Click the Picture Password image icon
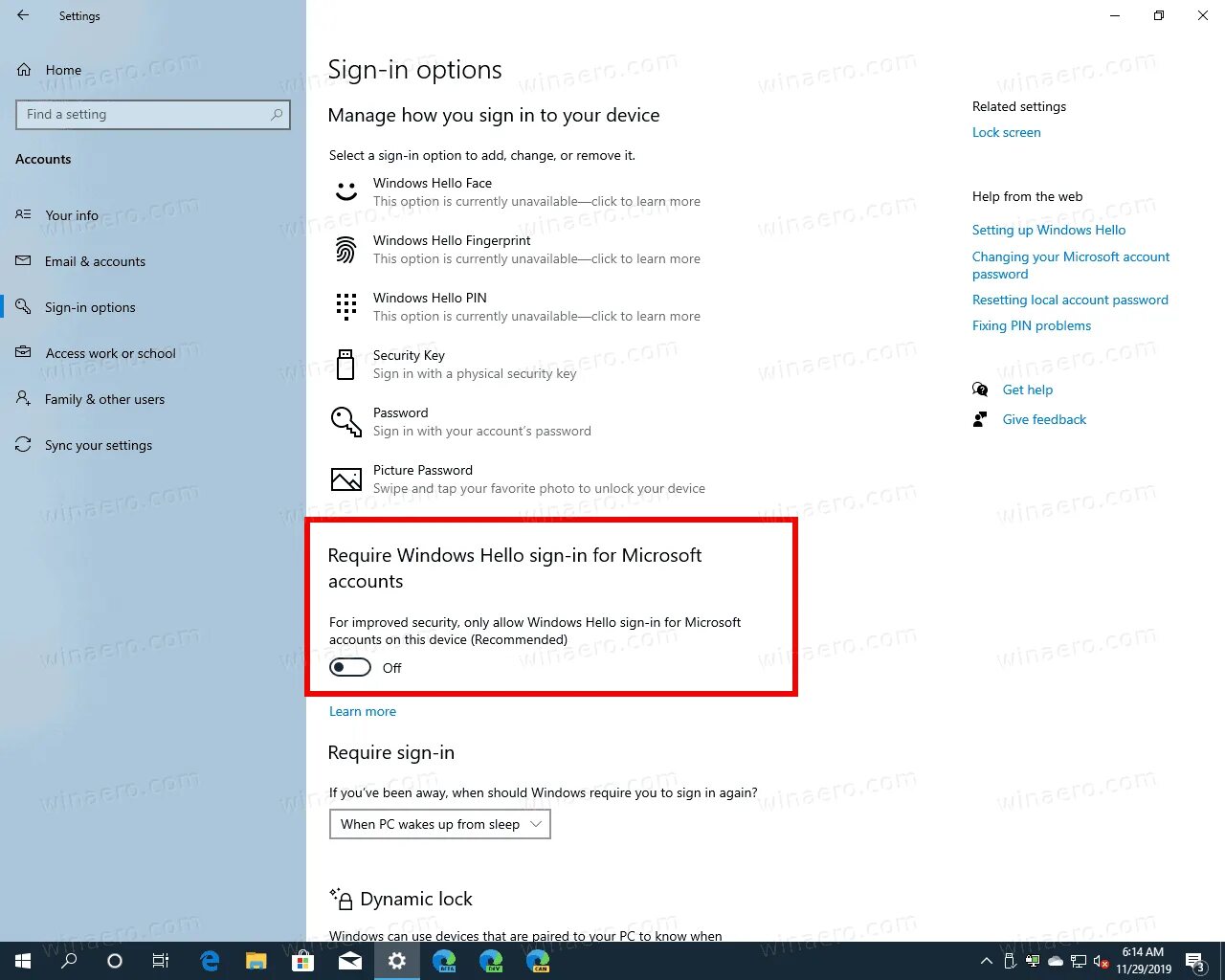 (345, 479)
